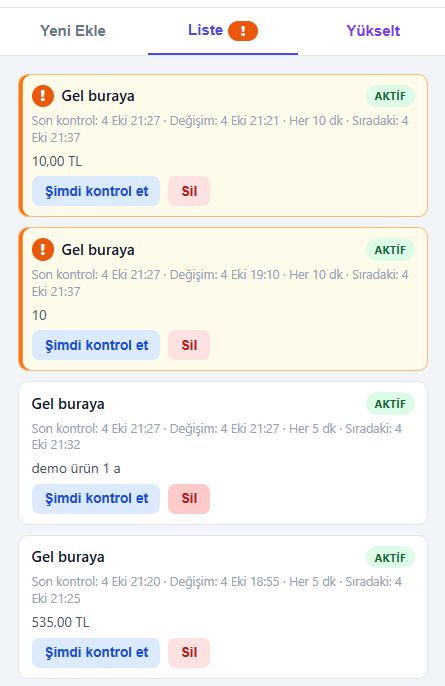Viewport: 445px width, 686px height.
Task: Delete the 10,00 TL entry with Sil
Action: pos(189,191)
